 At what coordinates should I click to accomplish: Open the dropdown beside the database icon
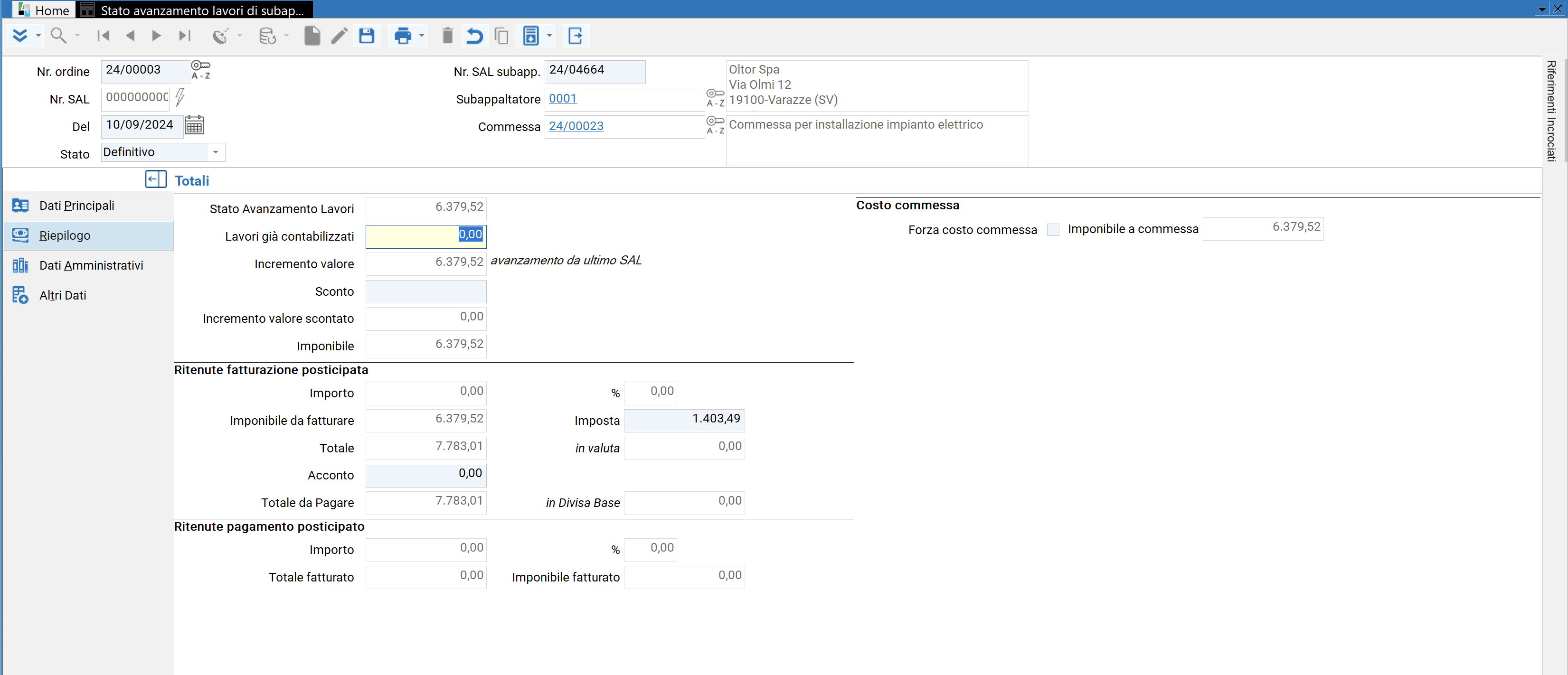pos(287,36)
